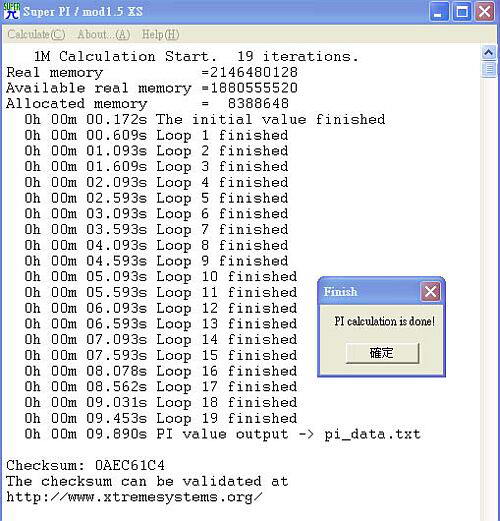This screenshot has width=500, height=521.
Task: Close the Super PI main window
Action: tap(485, 11)
